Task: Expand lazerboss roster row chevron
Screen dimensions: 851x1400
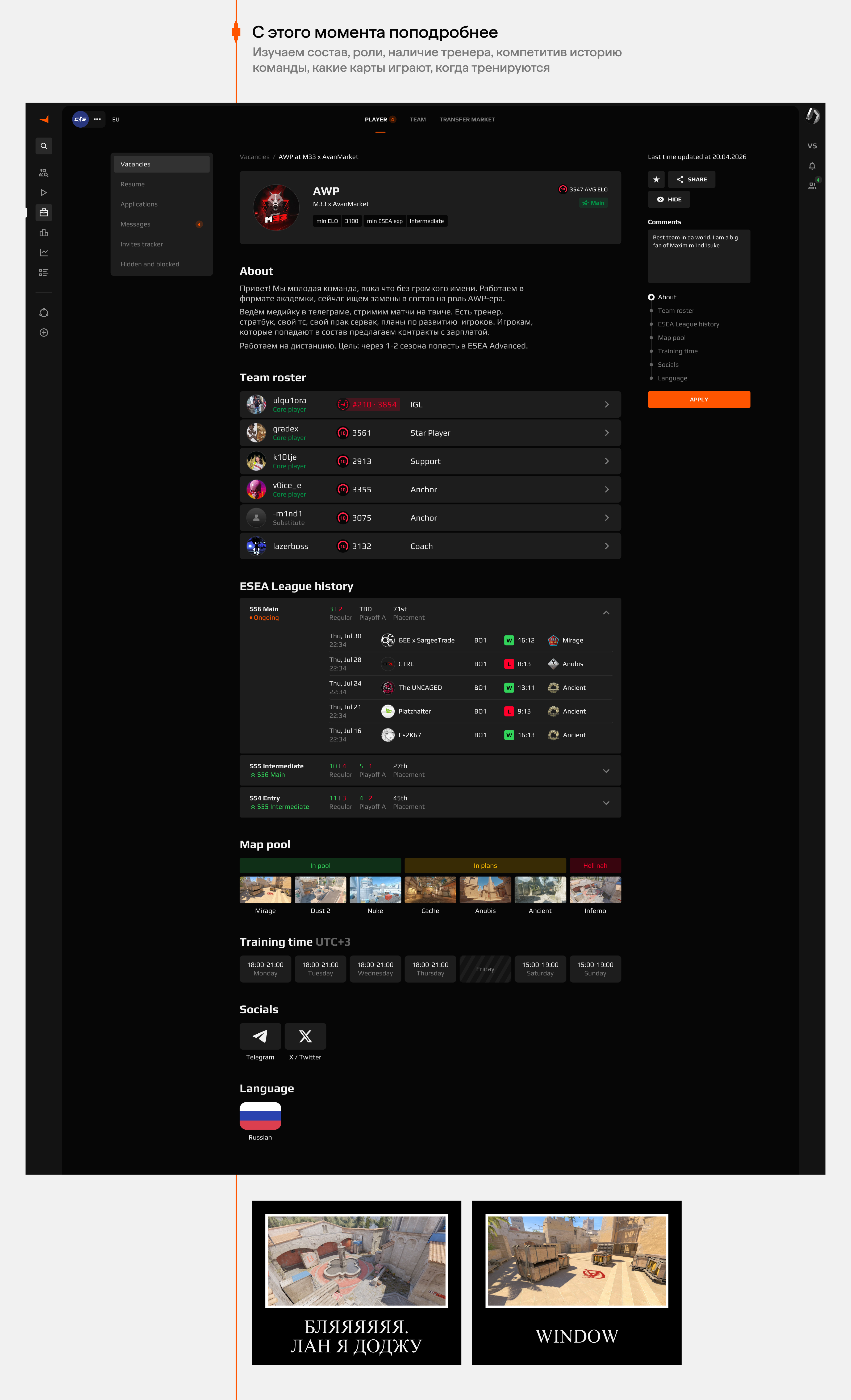Action: [x=607, y=546]
